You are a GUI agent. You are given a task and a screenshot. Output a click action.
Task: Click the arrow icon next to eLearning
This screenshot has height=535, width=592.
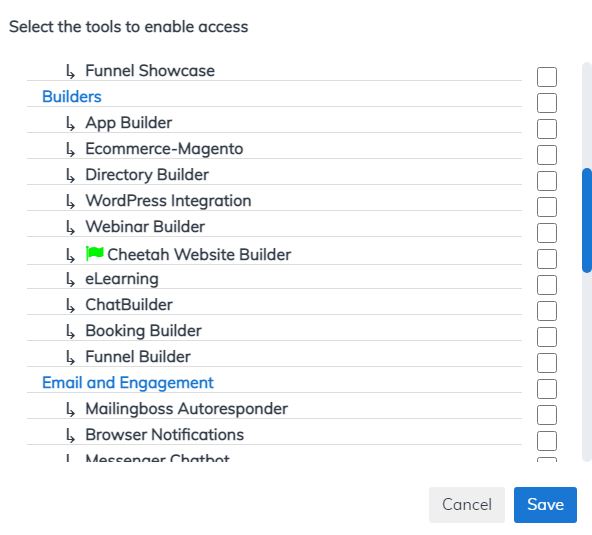tap(71, 280)
